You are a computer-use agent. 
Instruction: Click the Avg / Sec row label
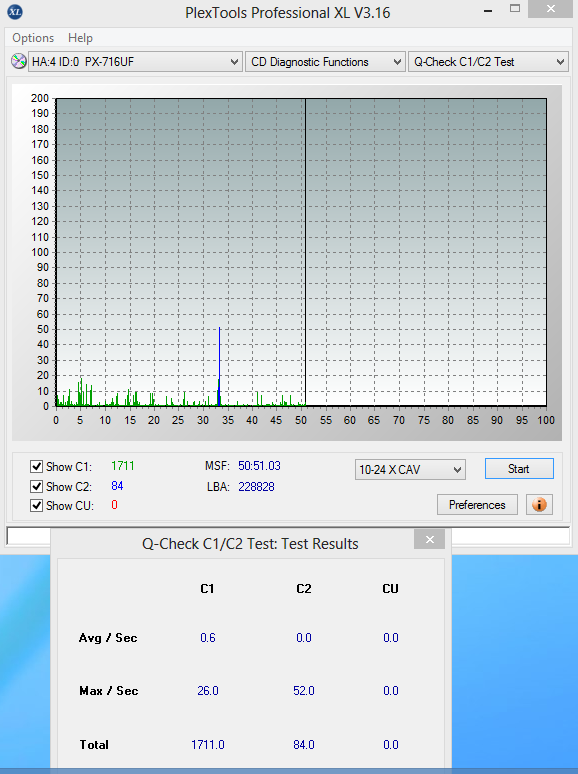108,638
